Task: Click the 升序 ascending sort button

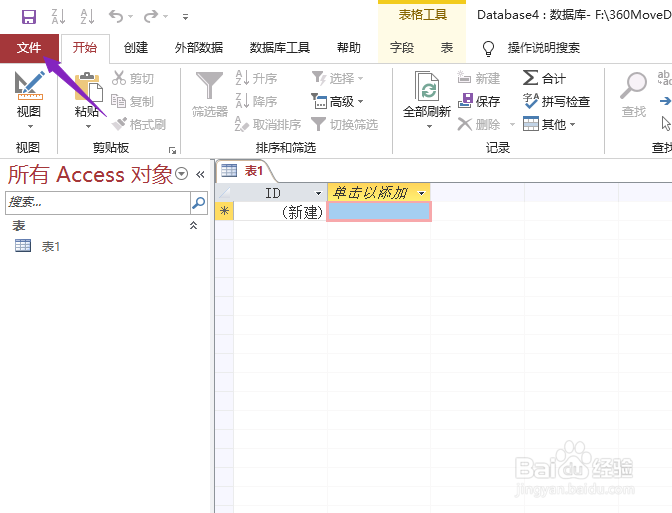Action: tap(257, 78)
